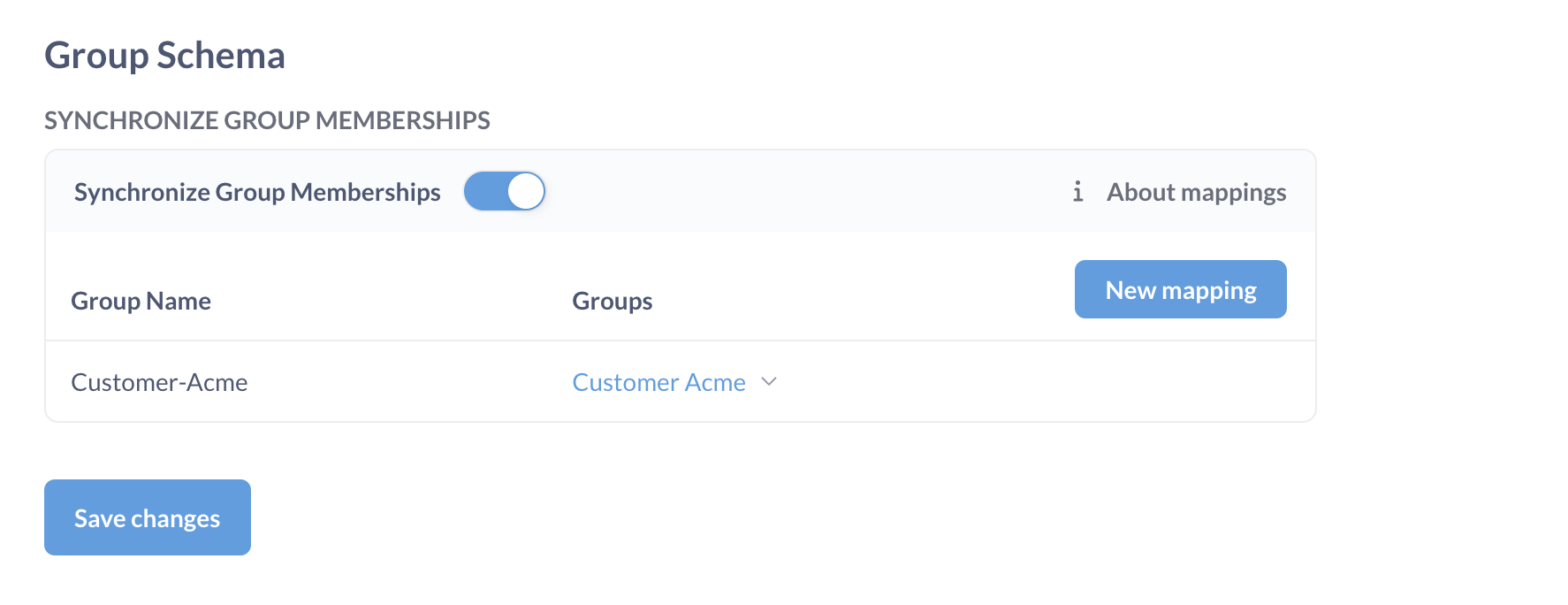The width and height of the screenshot is (1568, 605).
Task: Click the info icon beside About mappings
Action: pyautogui.click(x=1078, y=191)
